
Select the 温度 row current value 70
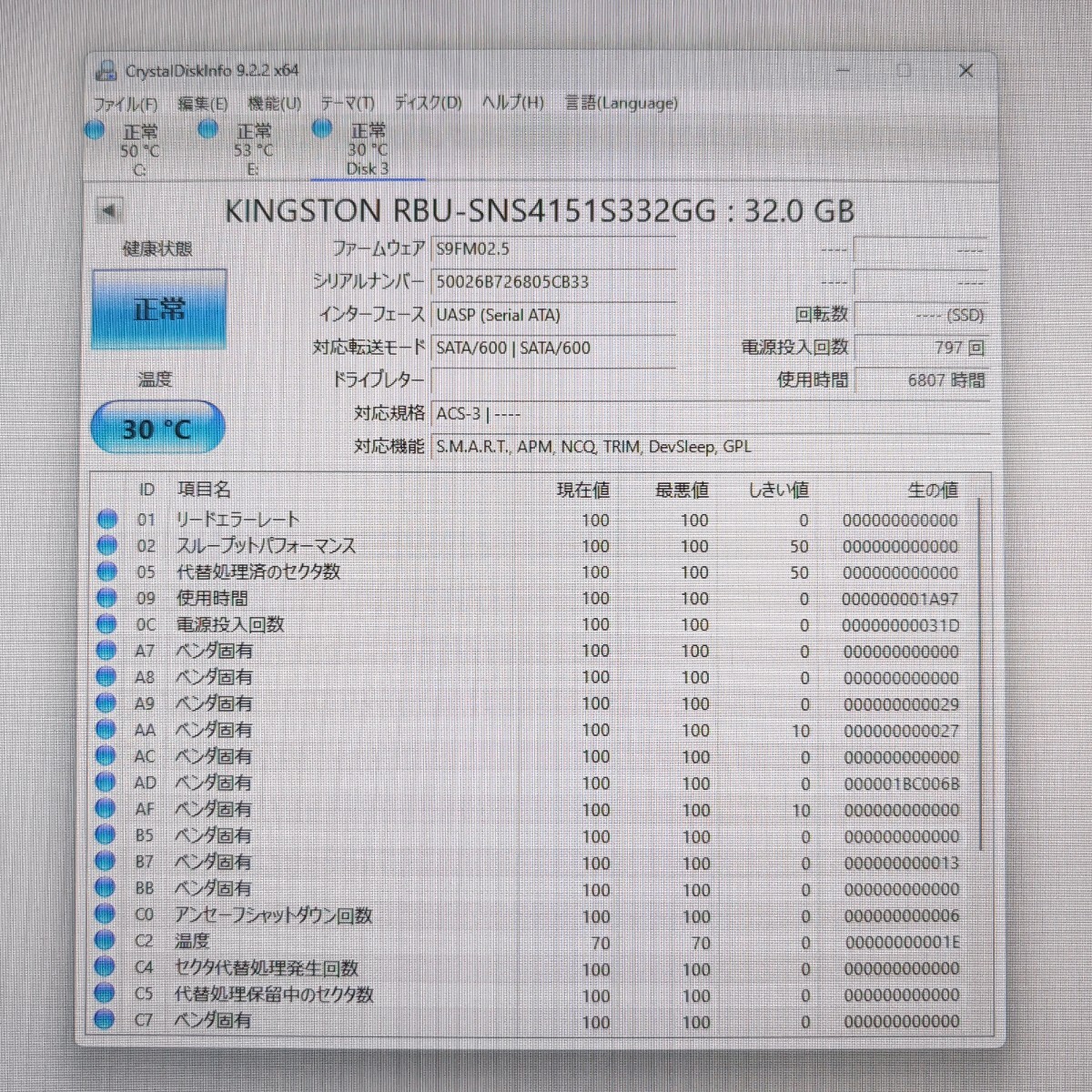pyautogui.click(x=601, y=944)
